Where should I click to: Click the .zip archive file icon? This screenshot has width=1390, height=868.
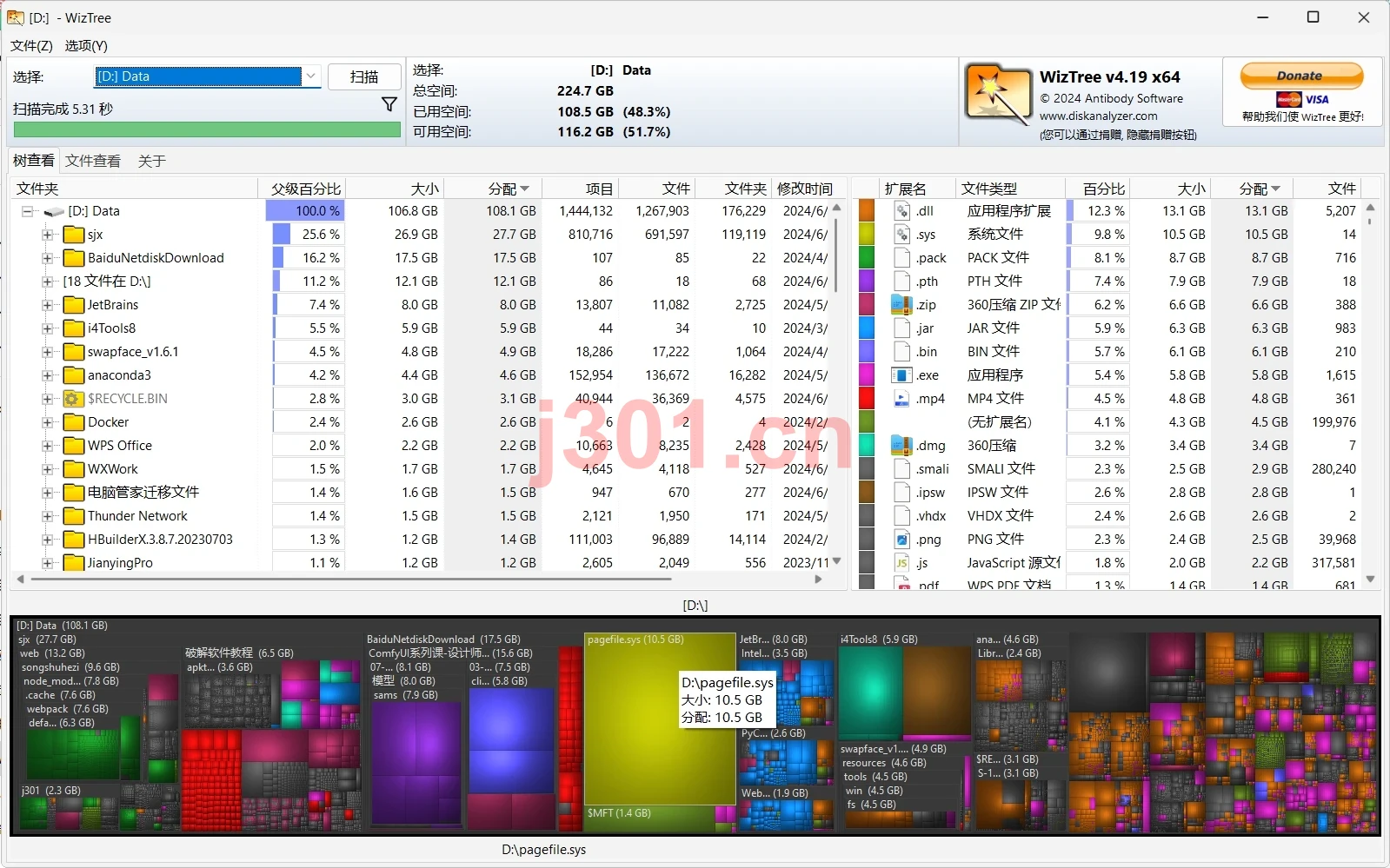[901, 304]
